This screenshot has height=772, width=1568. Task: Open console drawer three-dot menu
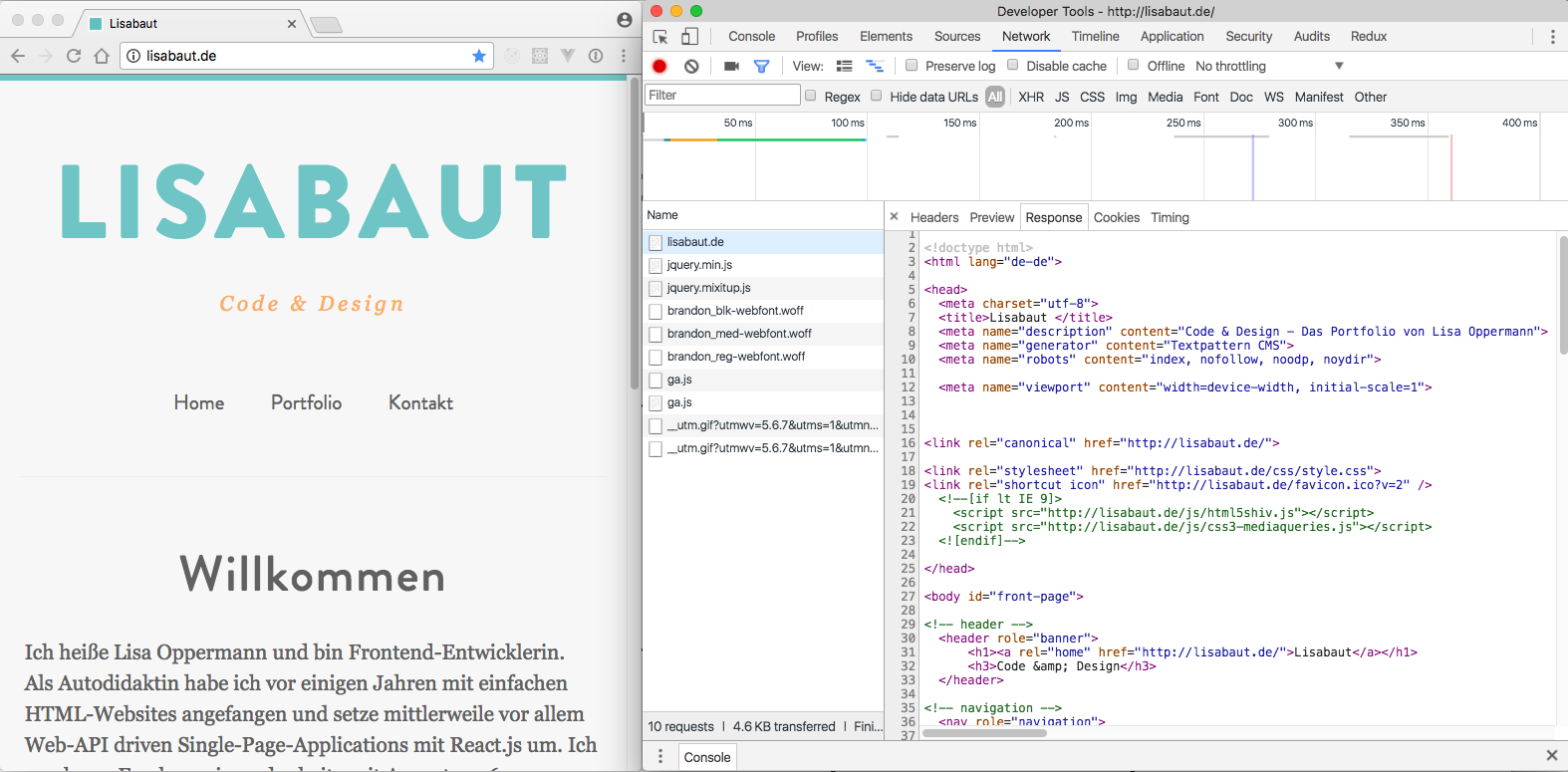click(659, 757)
